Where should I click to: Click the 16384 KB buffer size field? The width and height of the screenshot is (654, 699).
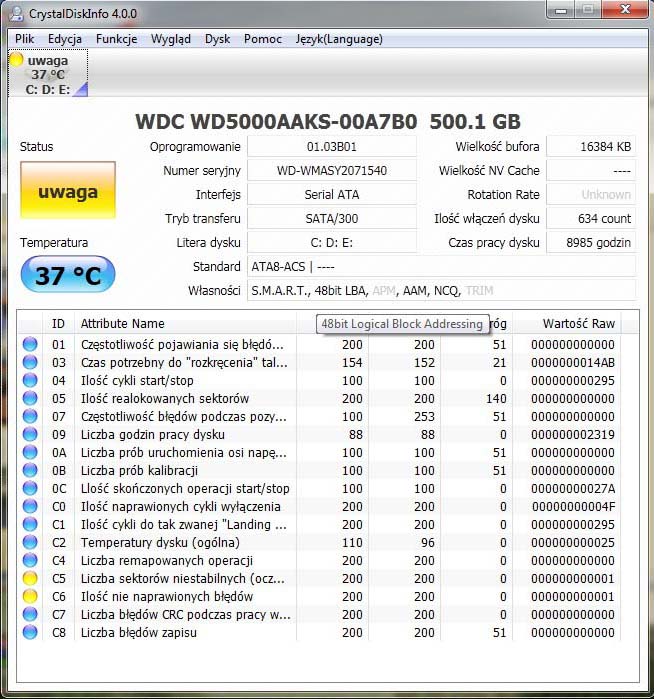(591, 147)
